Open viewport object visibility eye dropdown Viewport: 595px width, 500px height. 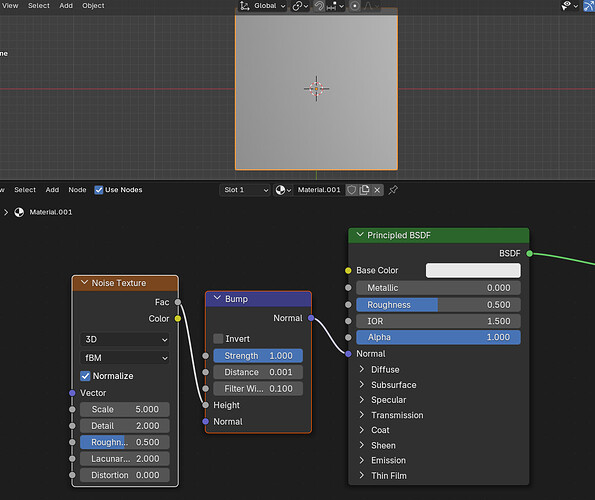570,6
